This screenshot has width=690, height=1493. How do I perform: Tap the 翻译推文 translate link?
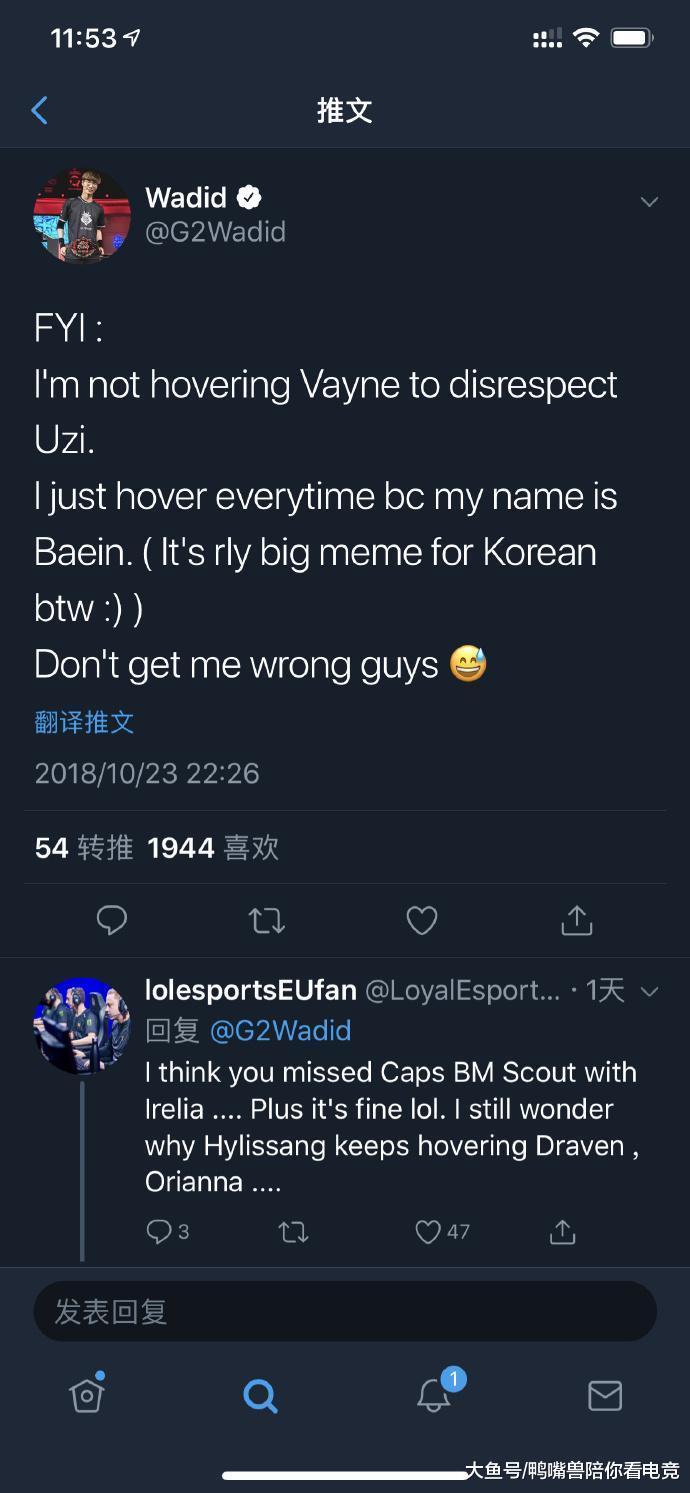84,722
